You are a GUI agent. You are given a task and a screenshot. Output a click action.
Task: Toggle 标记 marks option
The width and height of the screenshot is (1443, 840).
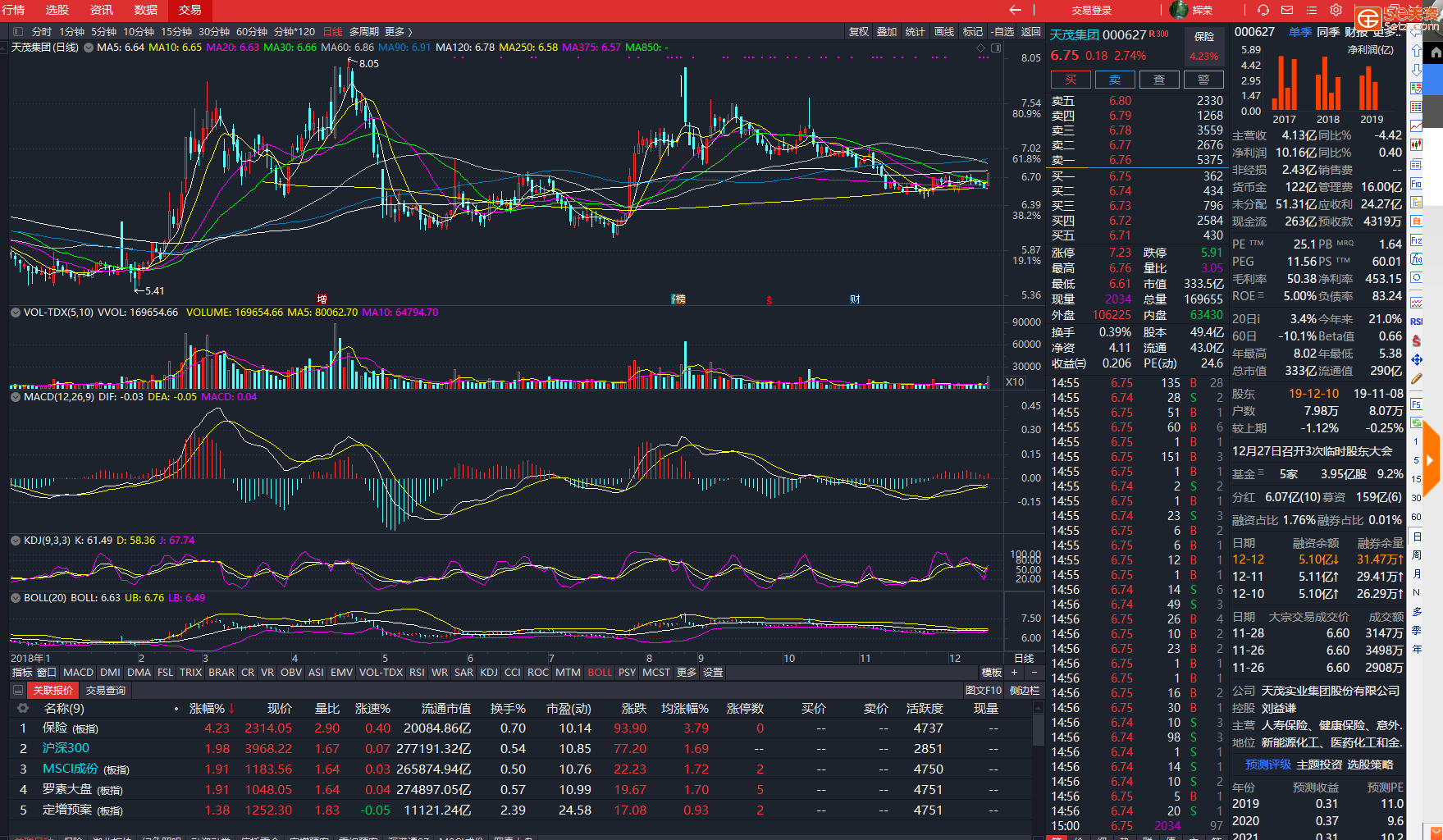[973, 32]
